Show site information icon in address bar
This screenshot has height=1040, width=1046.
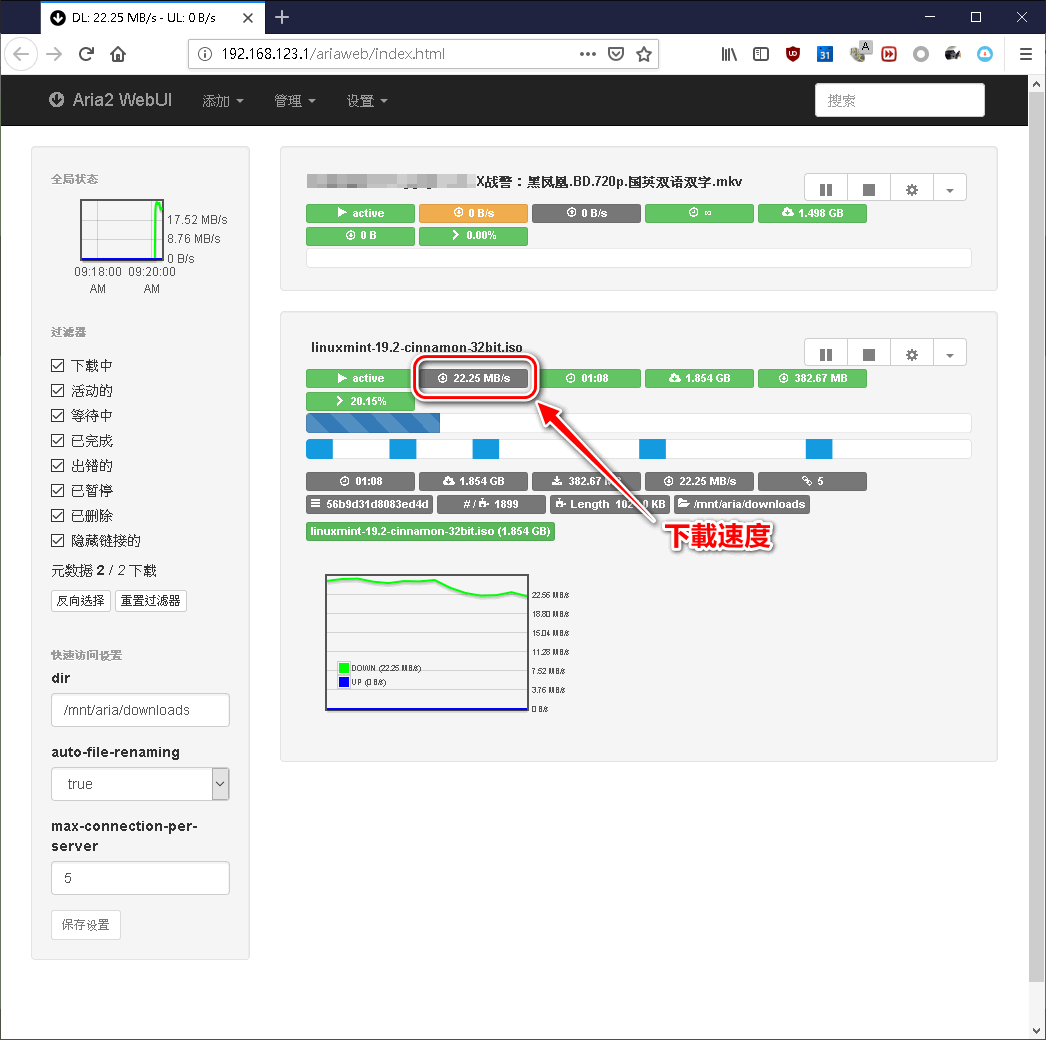tap(205, 54)
